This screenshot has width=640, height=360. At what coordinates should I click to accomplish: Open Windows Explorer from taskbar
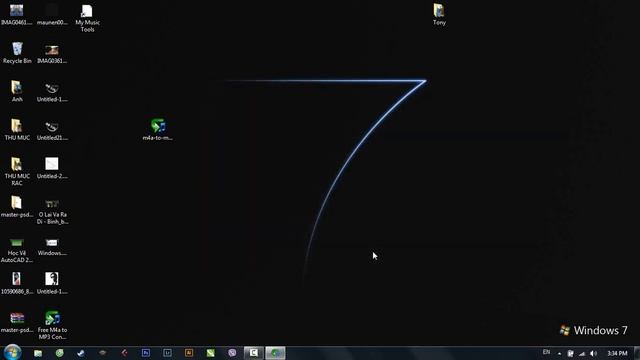tap(38, 353)
